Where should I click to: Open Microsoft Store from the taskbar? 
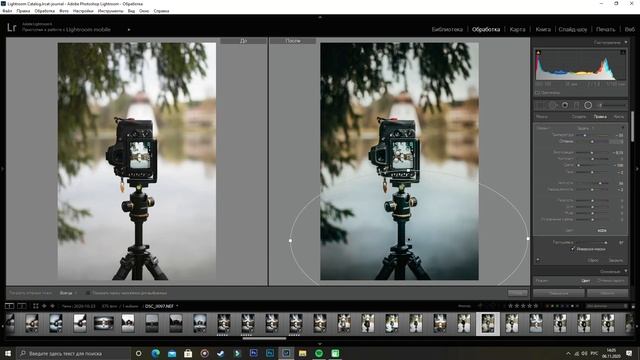[x=188, y=353]
